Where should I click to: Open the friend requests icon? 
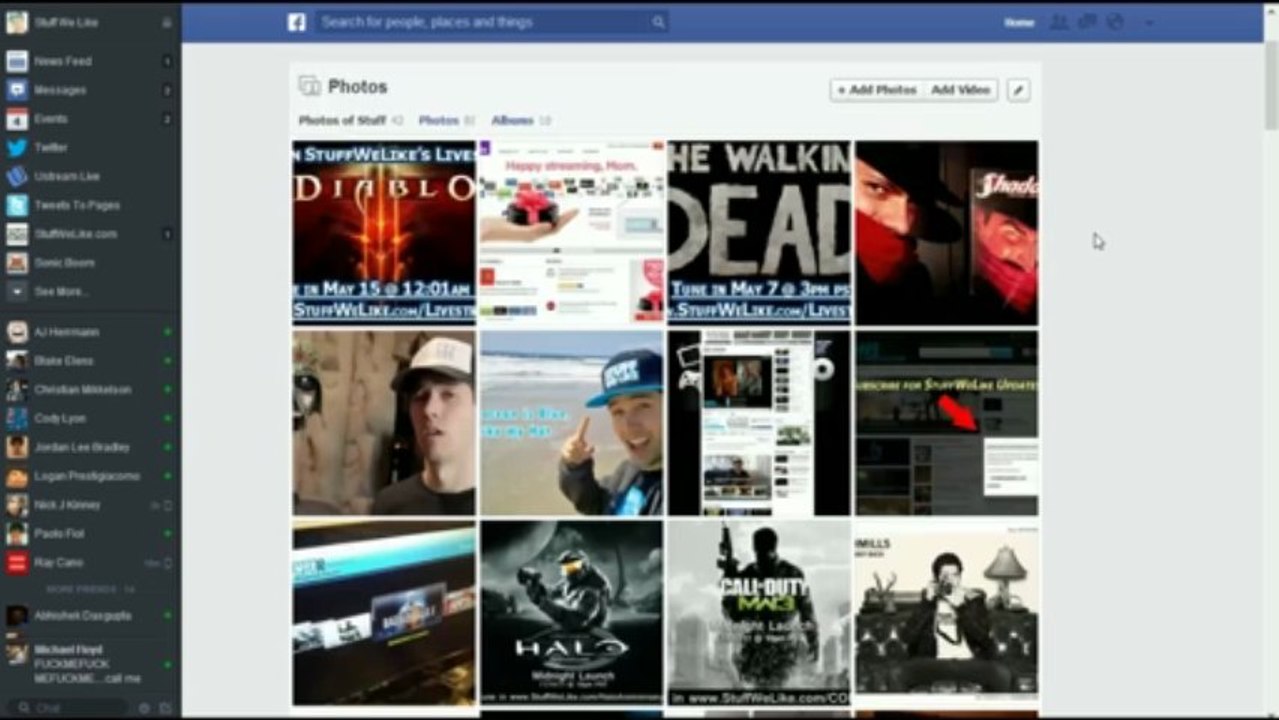1058,22
